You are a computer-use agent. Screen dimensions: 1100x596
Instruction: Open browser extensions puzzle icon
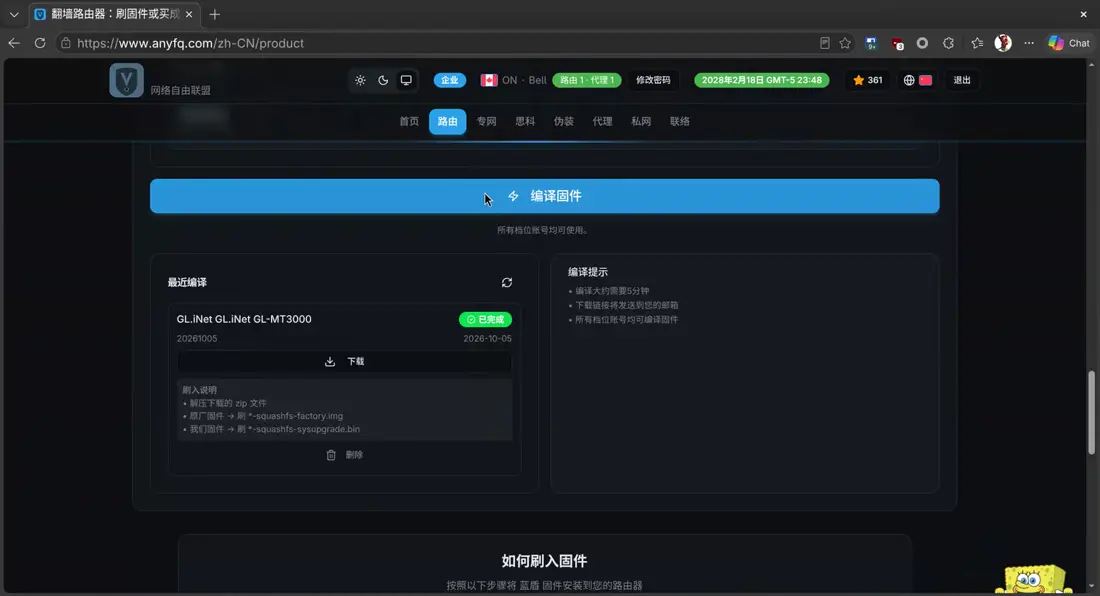pyautogui.click(x=948, y=43)
